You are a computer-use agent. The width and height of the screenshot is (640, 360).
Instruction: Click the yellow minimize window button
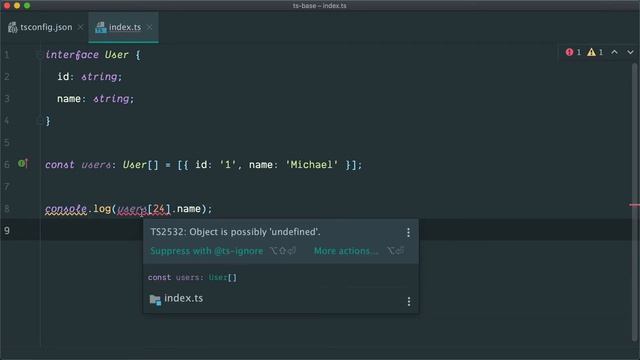click(x=17, y=5)
